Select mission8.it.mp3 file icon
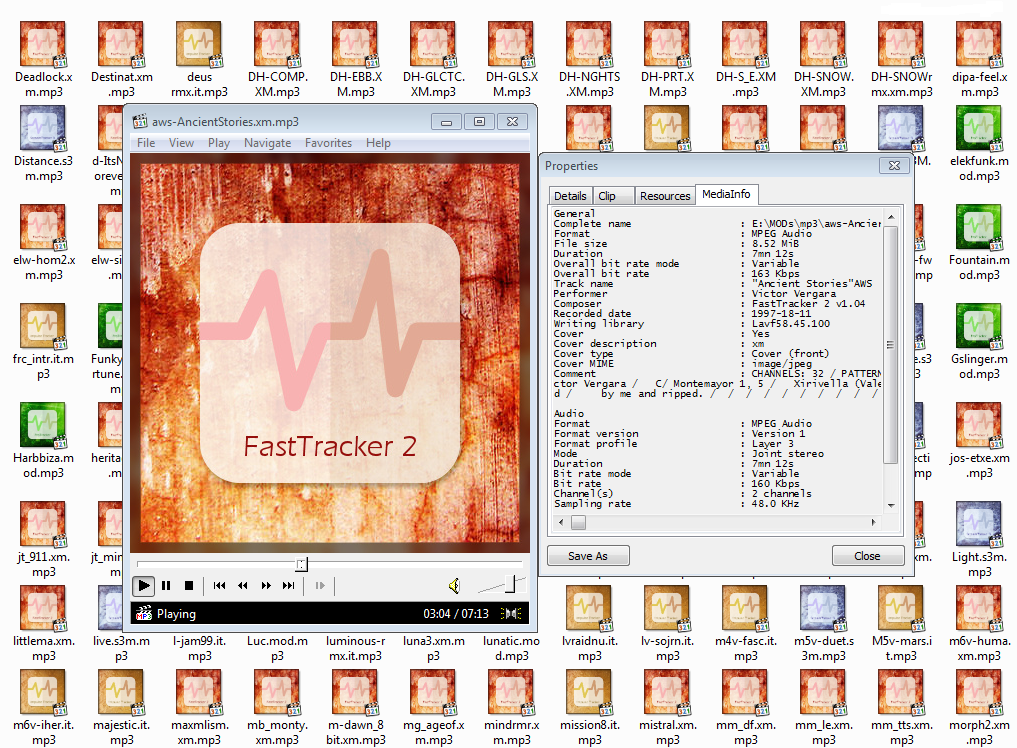The width and height of the screenshot is (1017, 748). coord(590,693)
